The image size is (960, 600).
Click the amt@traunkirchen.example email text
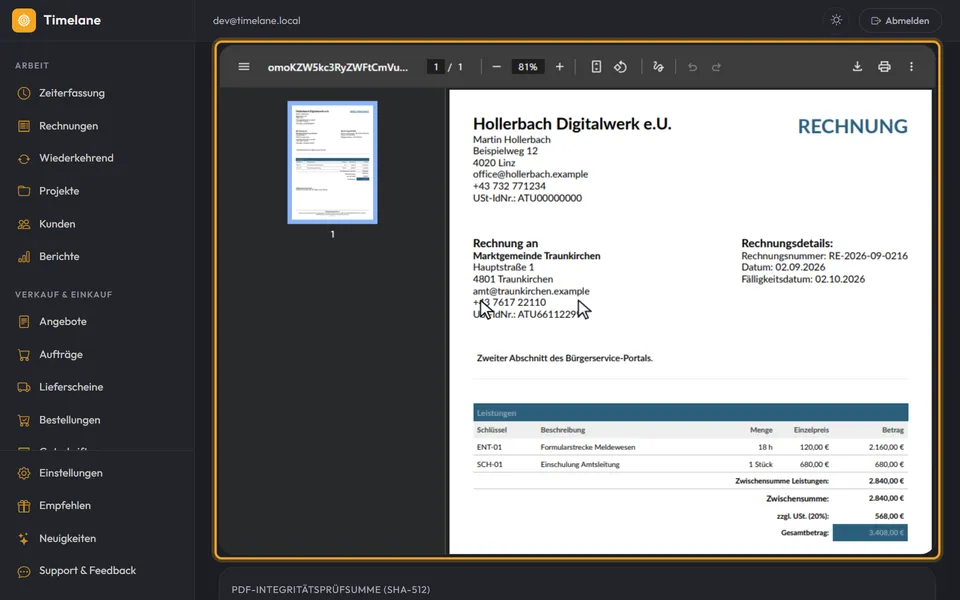coord(531,291)
